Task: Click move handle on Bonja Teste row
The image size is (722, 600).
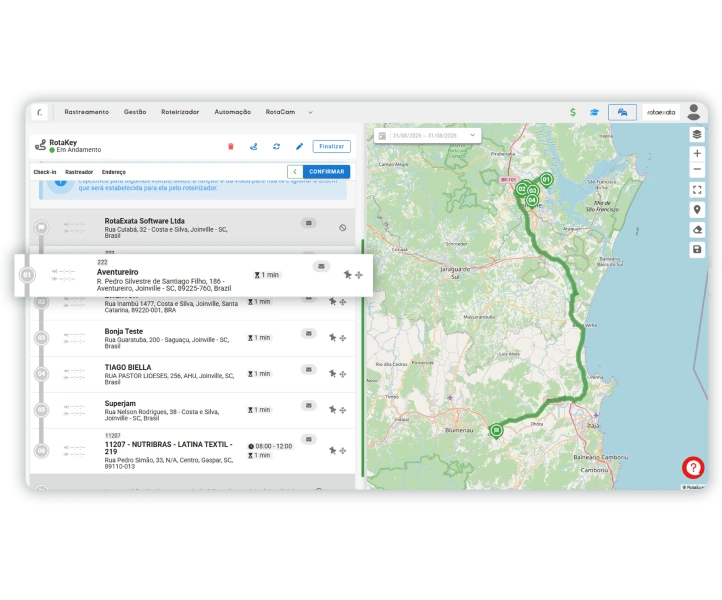Action: pos(343,338)
